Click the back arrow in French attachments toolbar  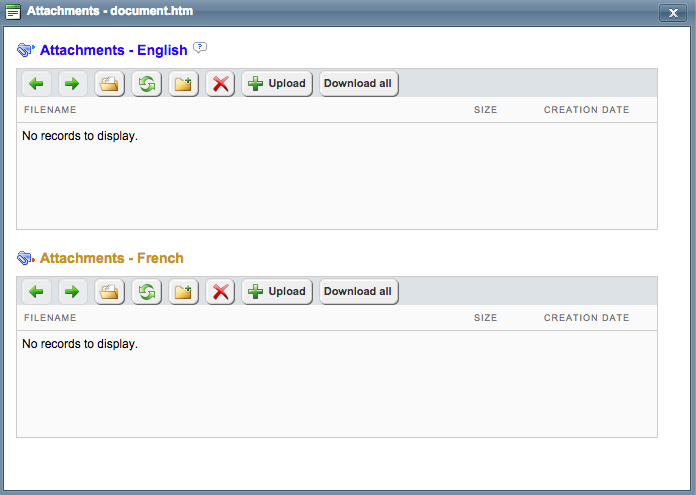click(x=36, y=291)
